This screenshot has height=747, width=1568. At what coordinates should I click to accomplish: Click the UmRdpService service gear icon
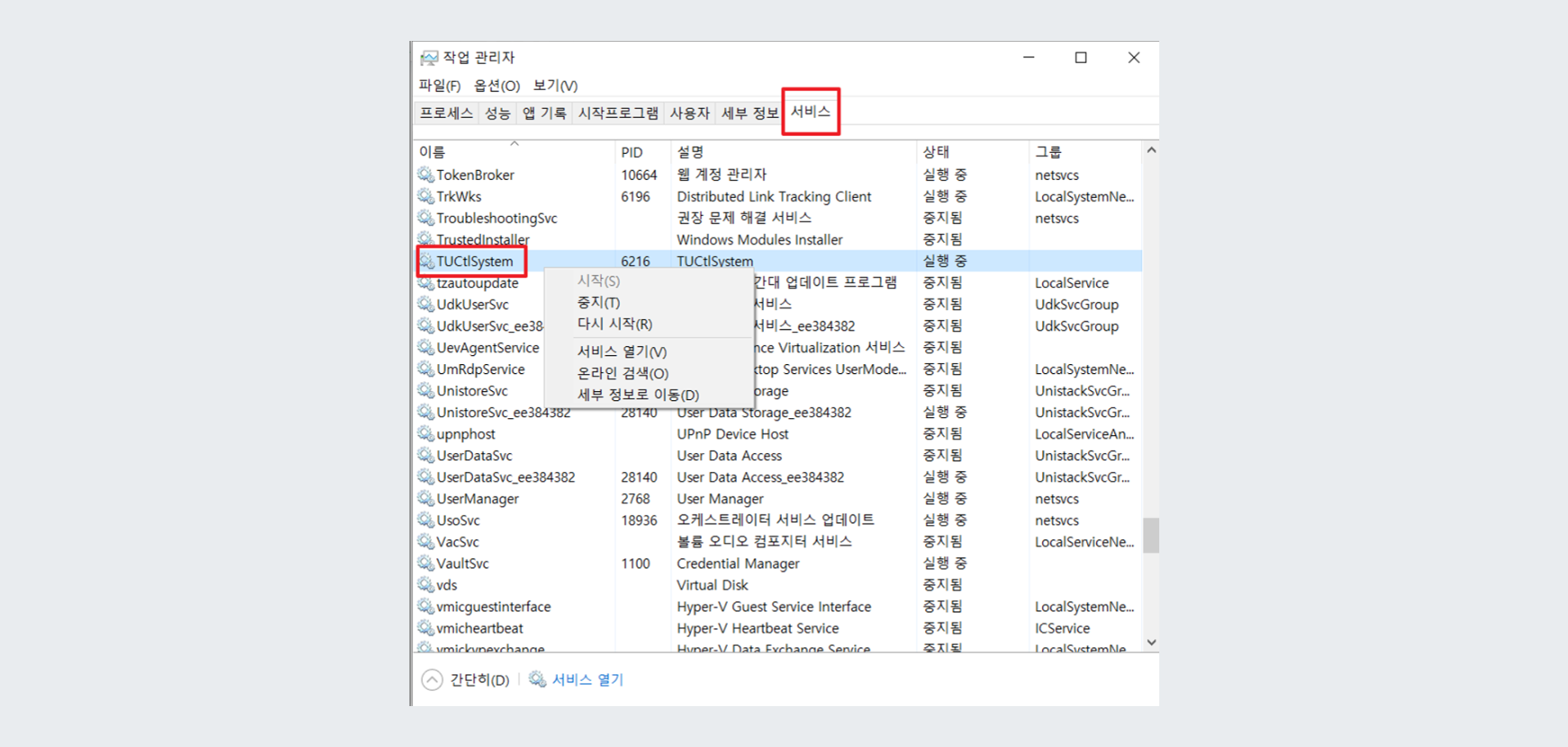(x=425, y=369)
